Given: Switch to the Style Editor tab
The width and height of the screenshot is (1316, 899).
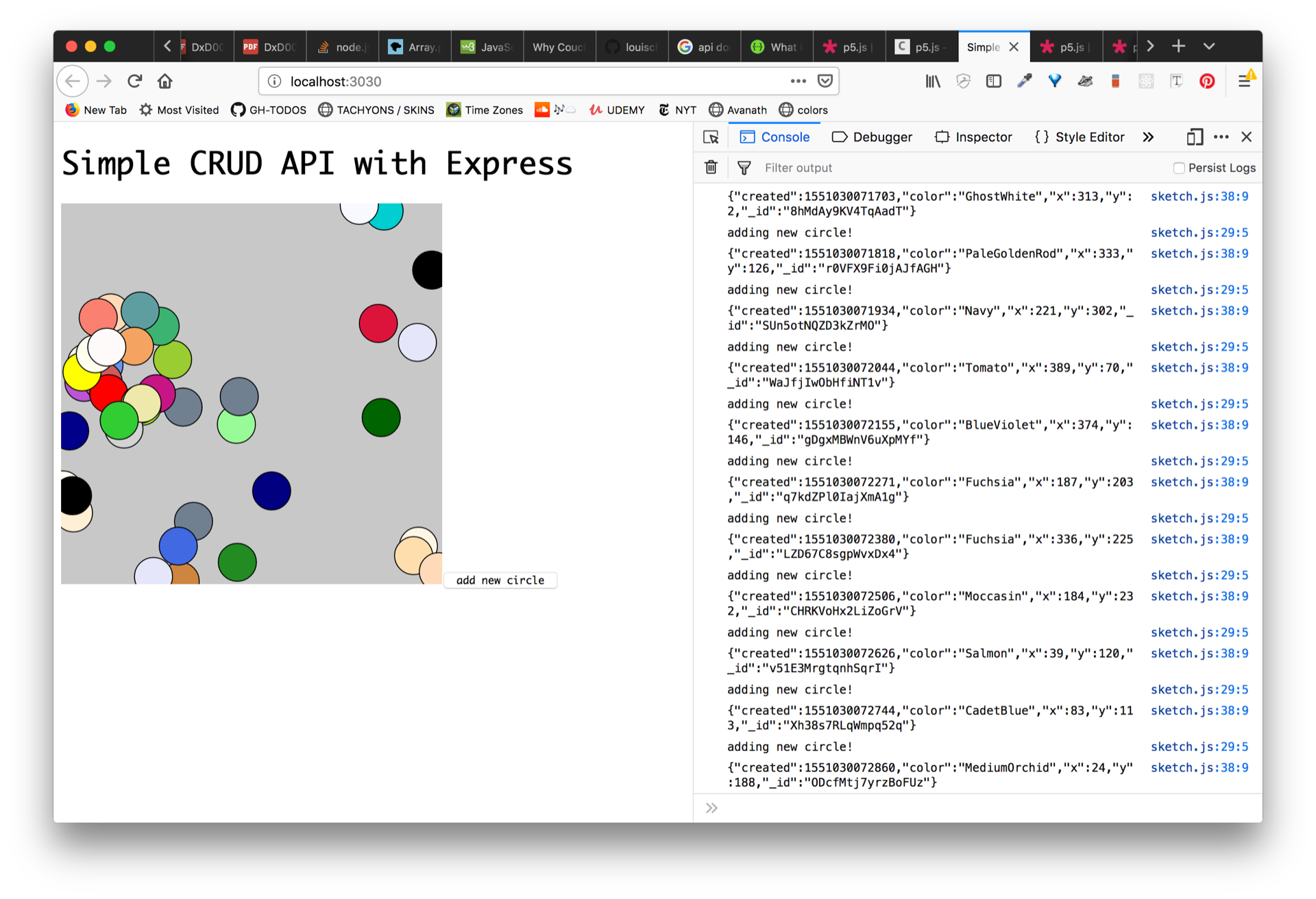Looking at the screenshot, I should tap(1080, 137).
